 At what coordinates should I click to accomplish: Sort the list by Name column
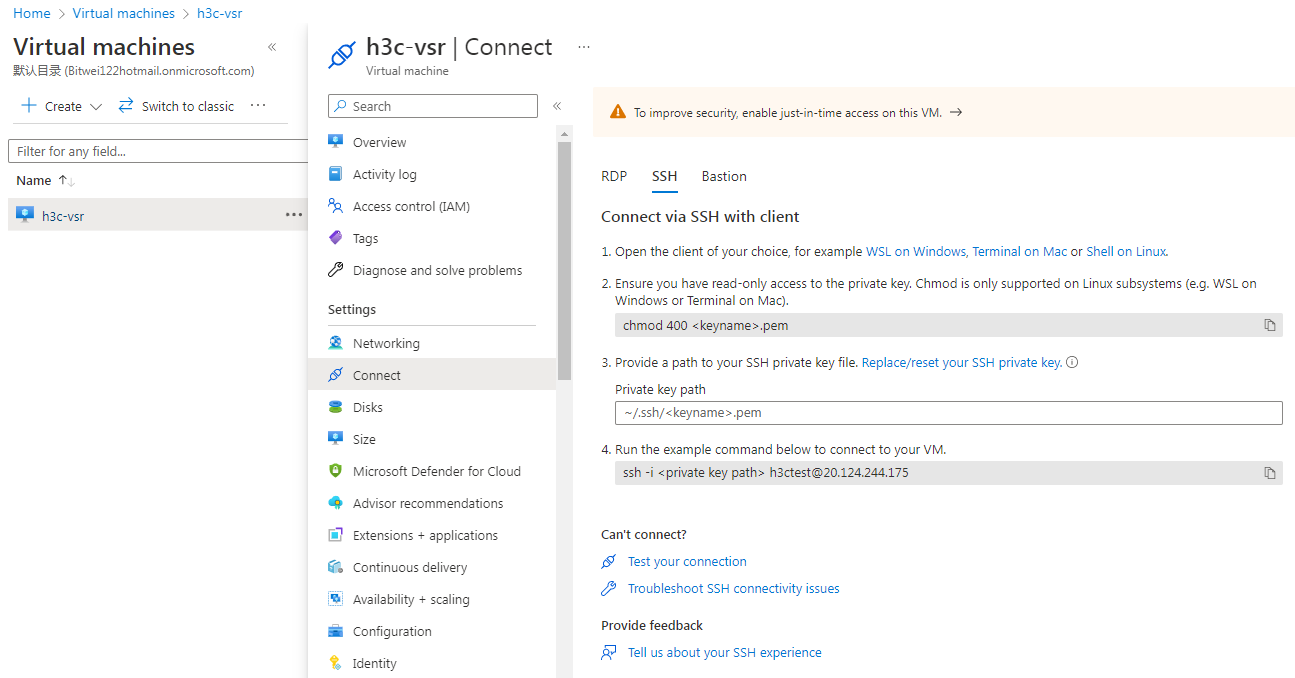click(x=45, y=181)
